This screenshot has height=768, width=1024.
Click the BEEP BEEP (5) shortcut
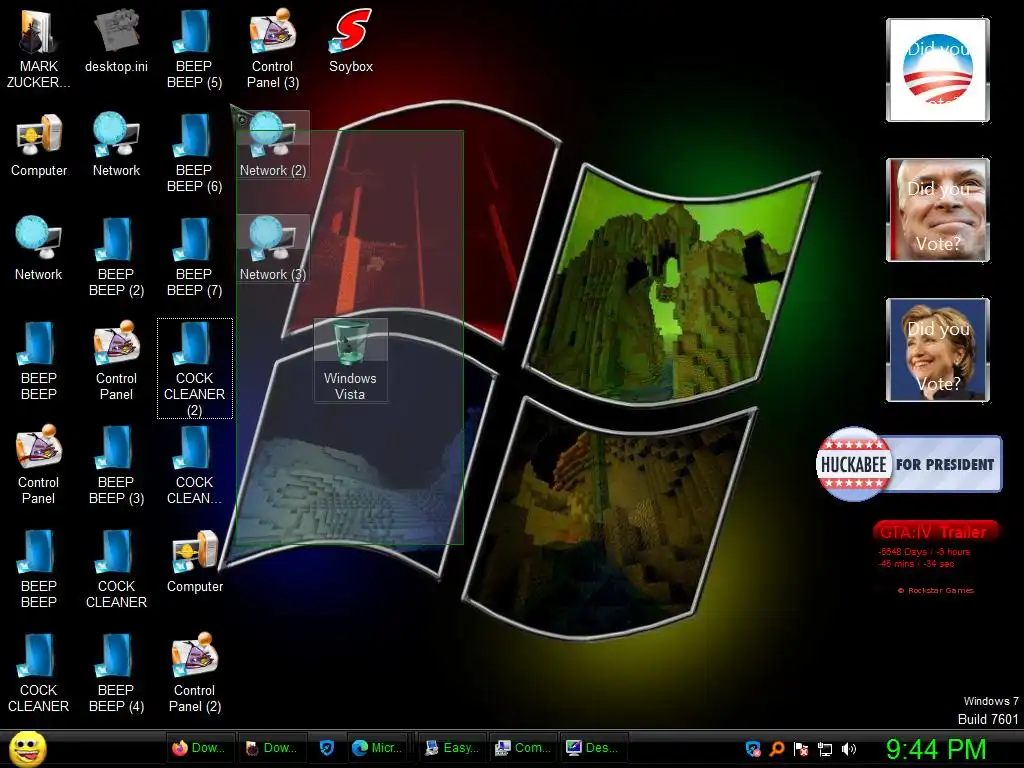[194, 49]
